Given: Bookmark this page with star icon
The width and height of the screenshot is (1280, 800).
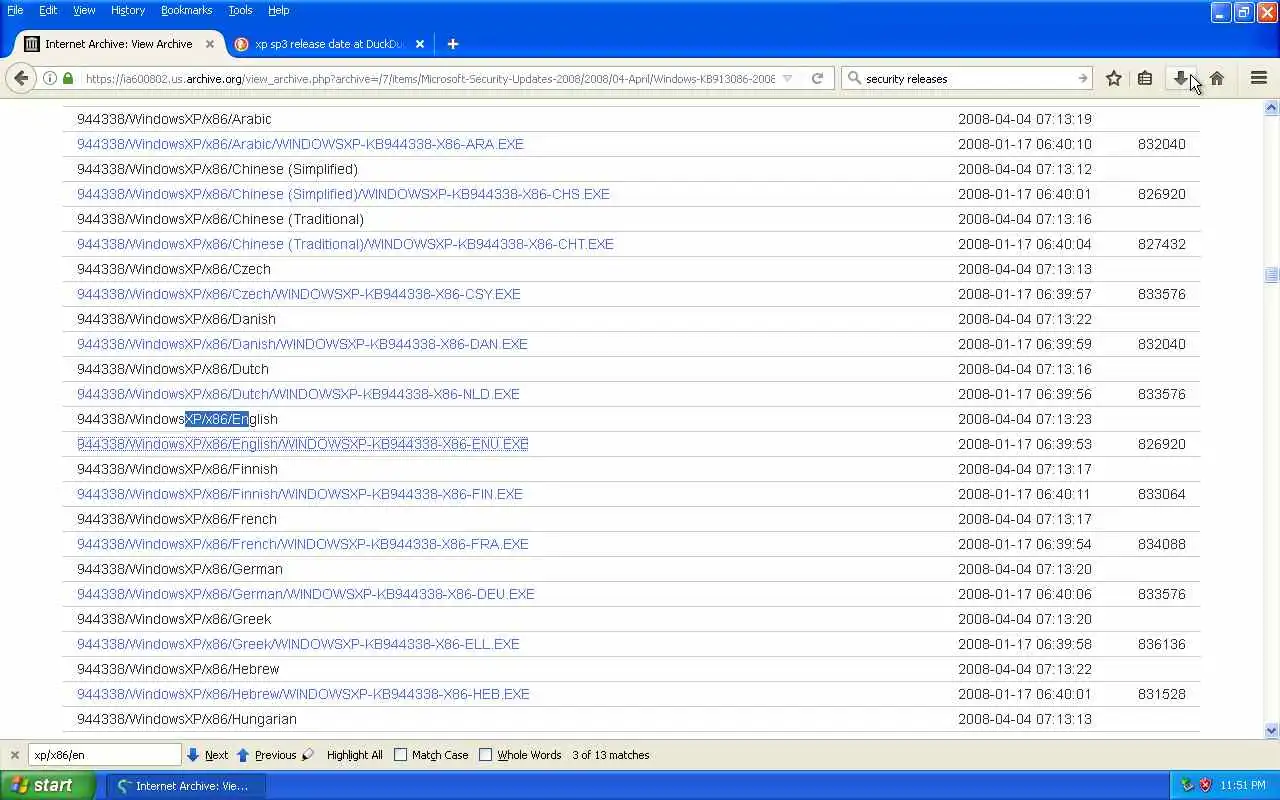Looking at the screenshot, I should click(1113, 78).
